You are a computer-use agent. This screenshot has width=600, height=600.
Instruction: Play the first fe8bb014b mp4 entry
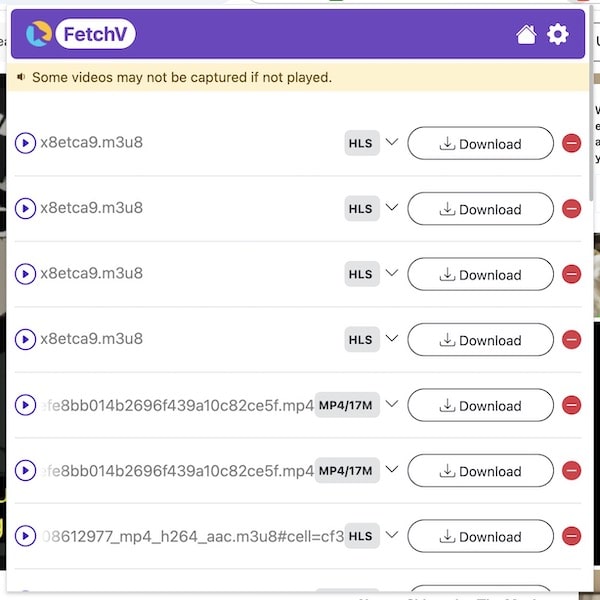point(25,405)
